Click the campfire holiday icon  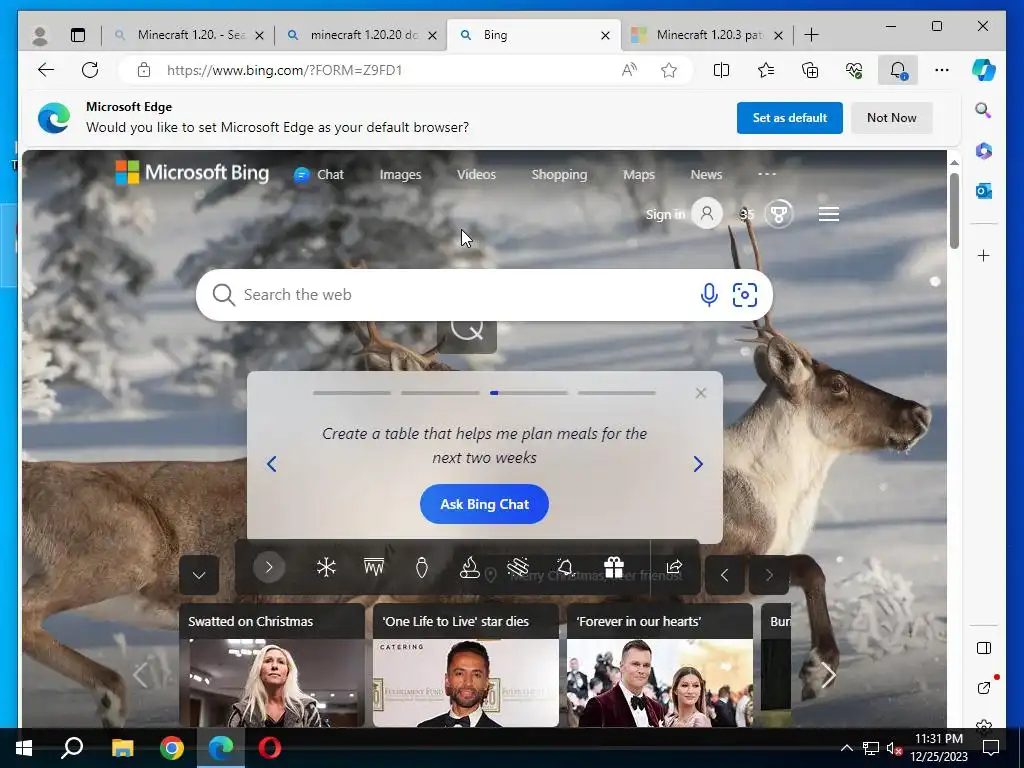[x=470, y=567]
